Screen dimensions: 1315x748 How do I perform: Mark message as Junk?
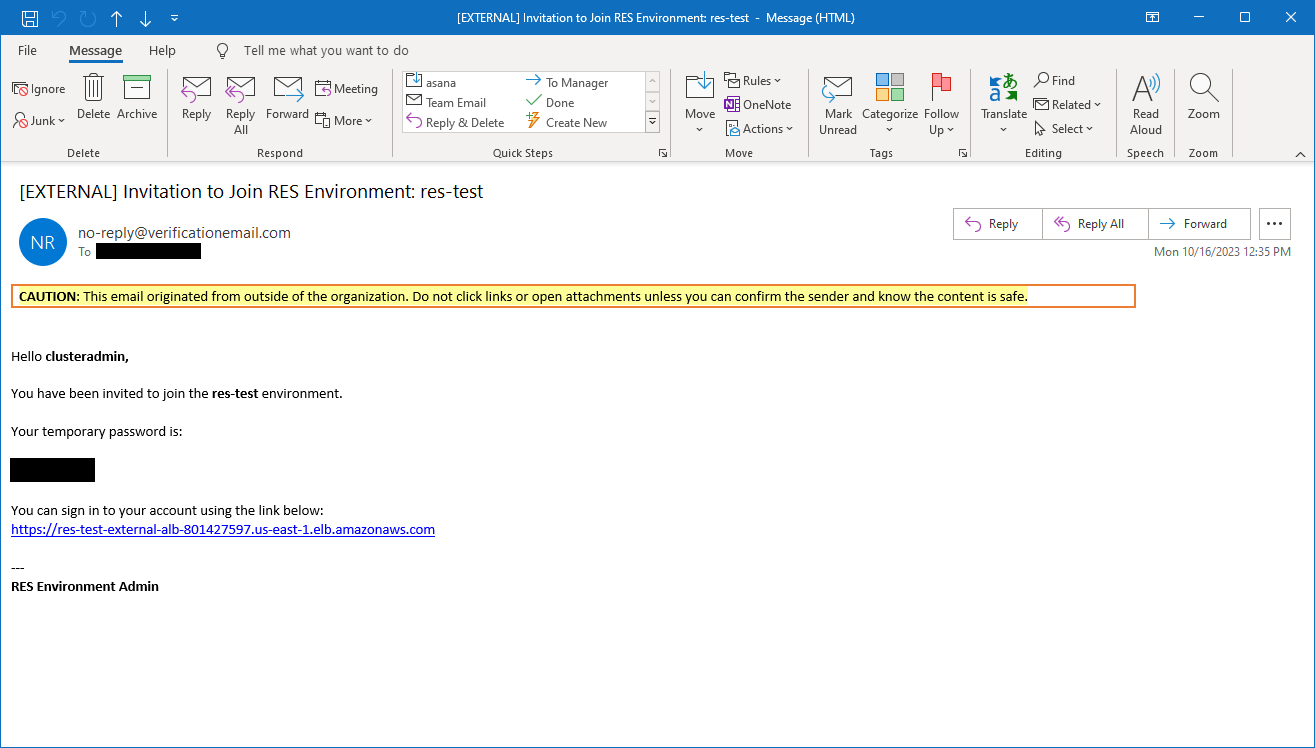38,120
